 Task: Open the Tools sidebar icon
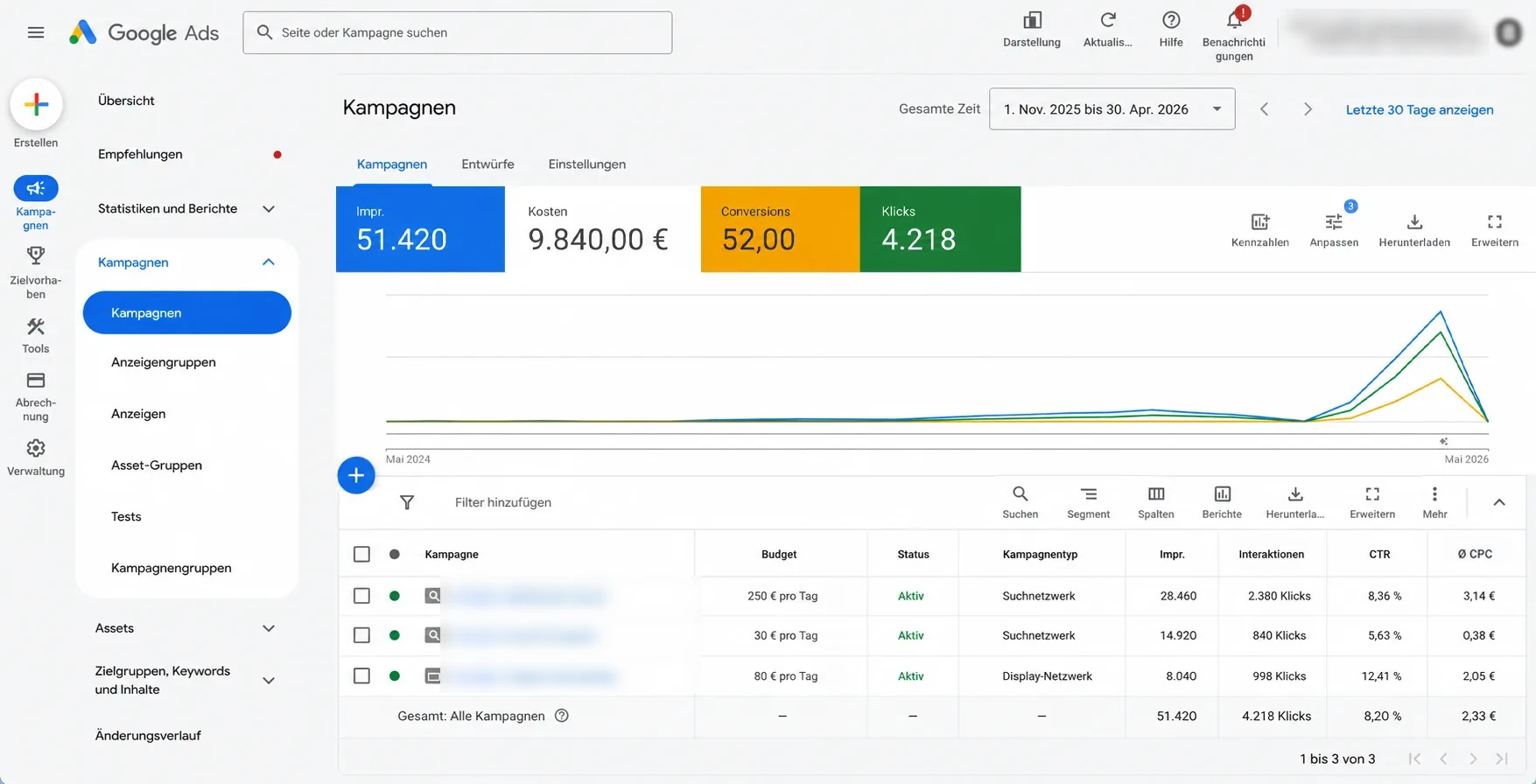click(36, 326)
